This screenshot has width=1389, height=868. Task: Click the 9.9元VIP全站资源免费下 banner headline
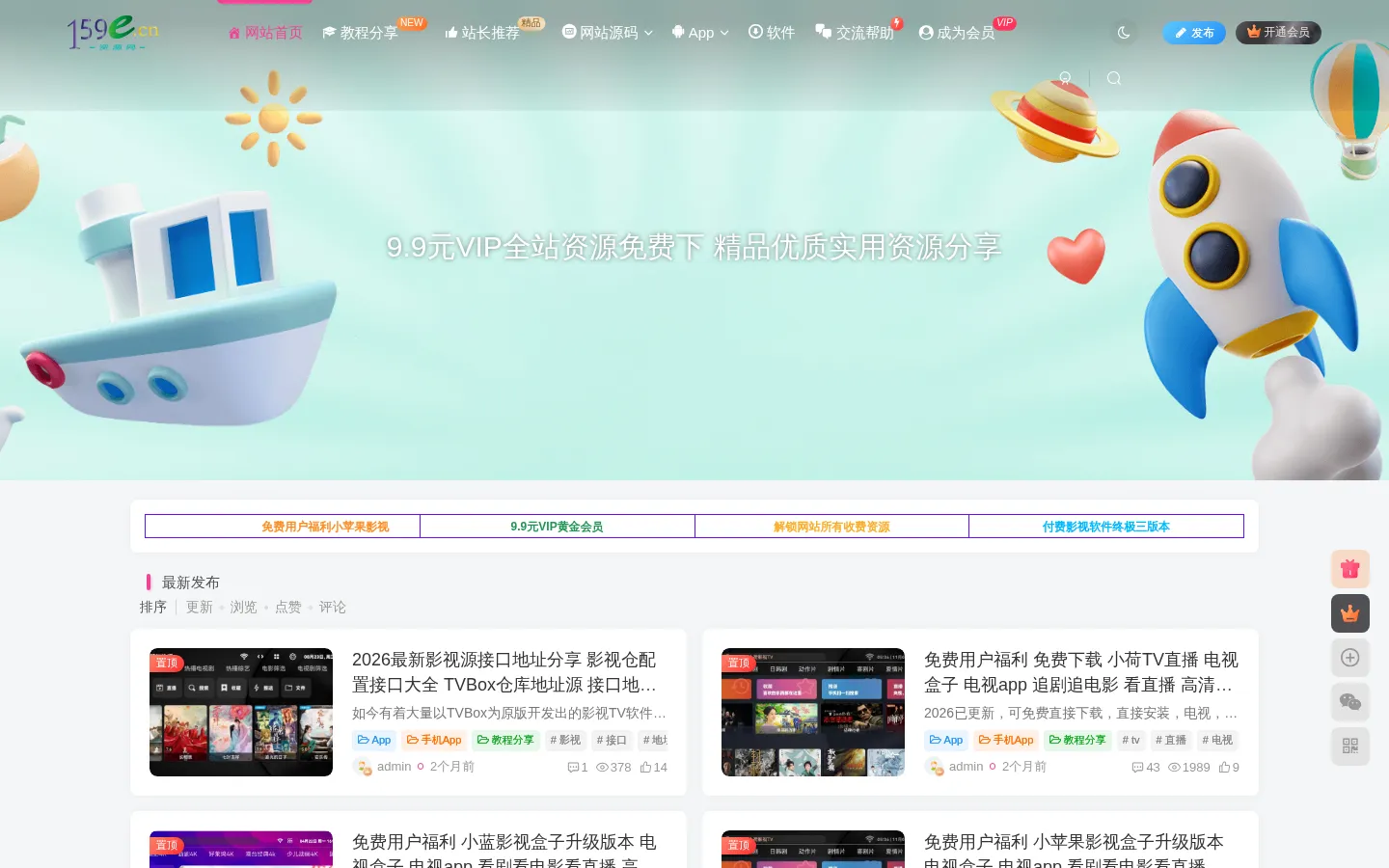click(x=694, y=247)
